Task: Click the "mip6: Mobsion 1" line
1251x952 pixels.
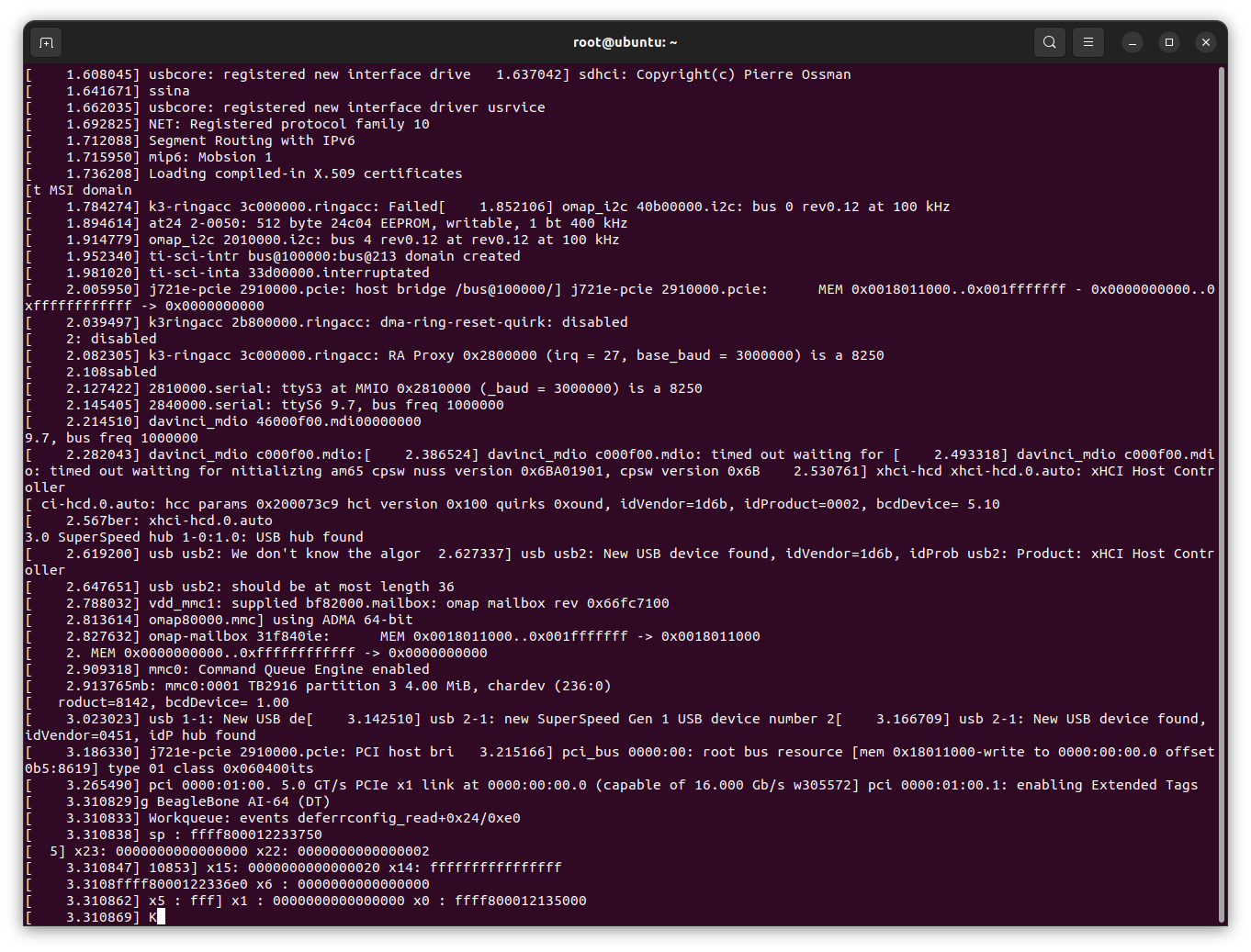Action: click(x=149, y=157)
